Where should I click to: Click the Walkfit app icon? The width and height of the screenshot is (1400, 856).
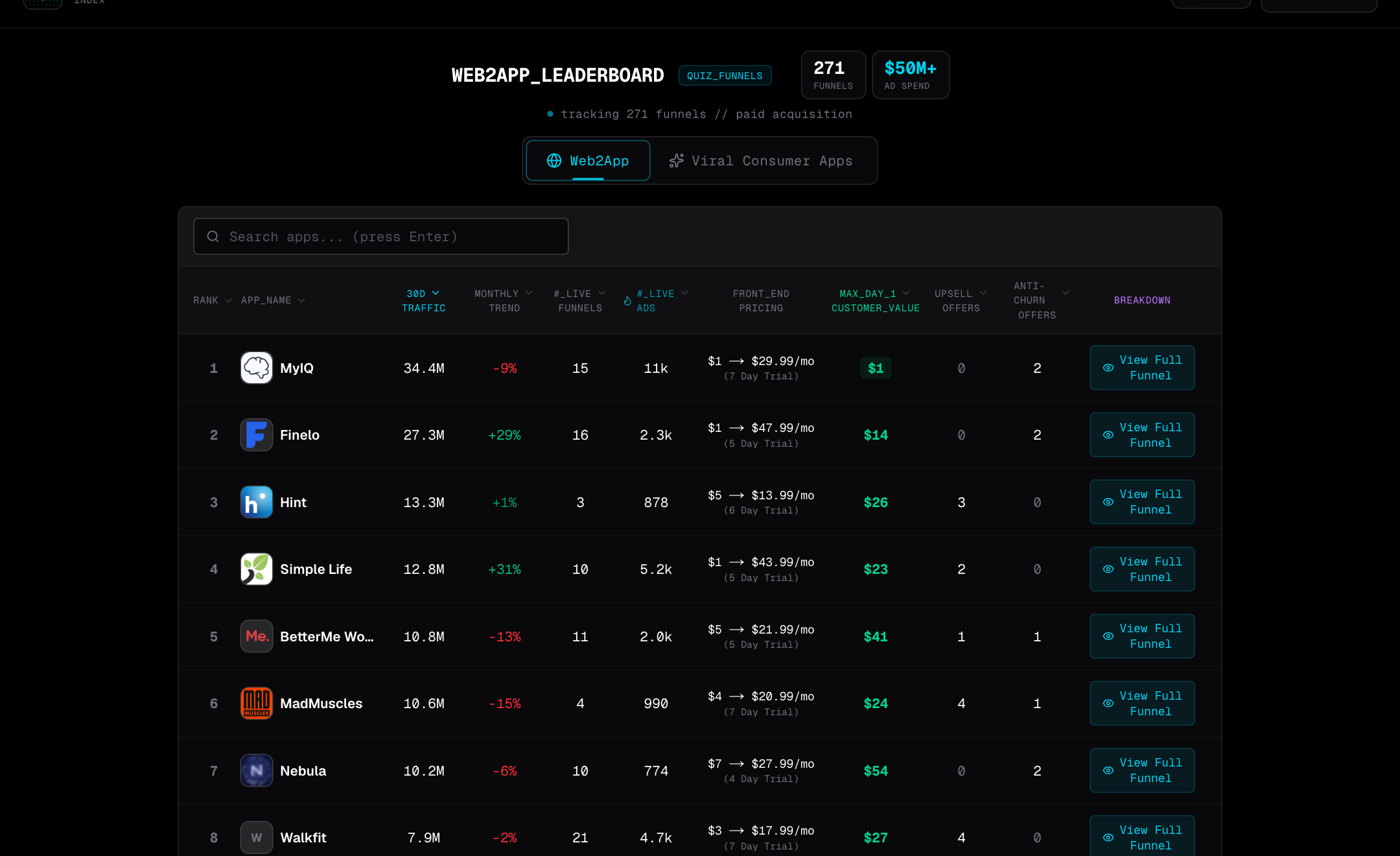256,837
